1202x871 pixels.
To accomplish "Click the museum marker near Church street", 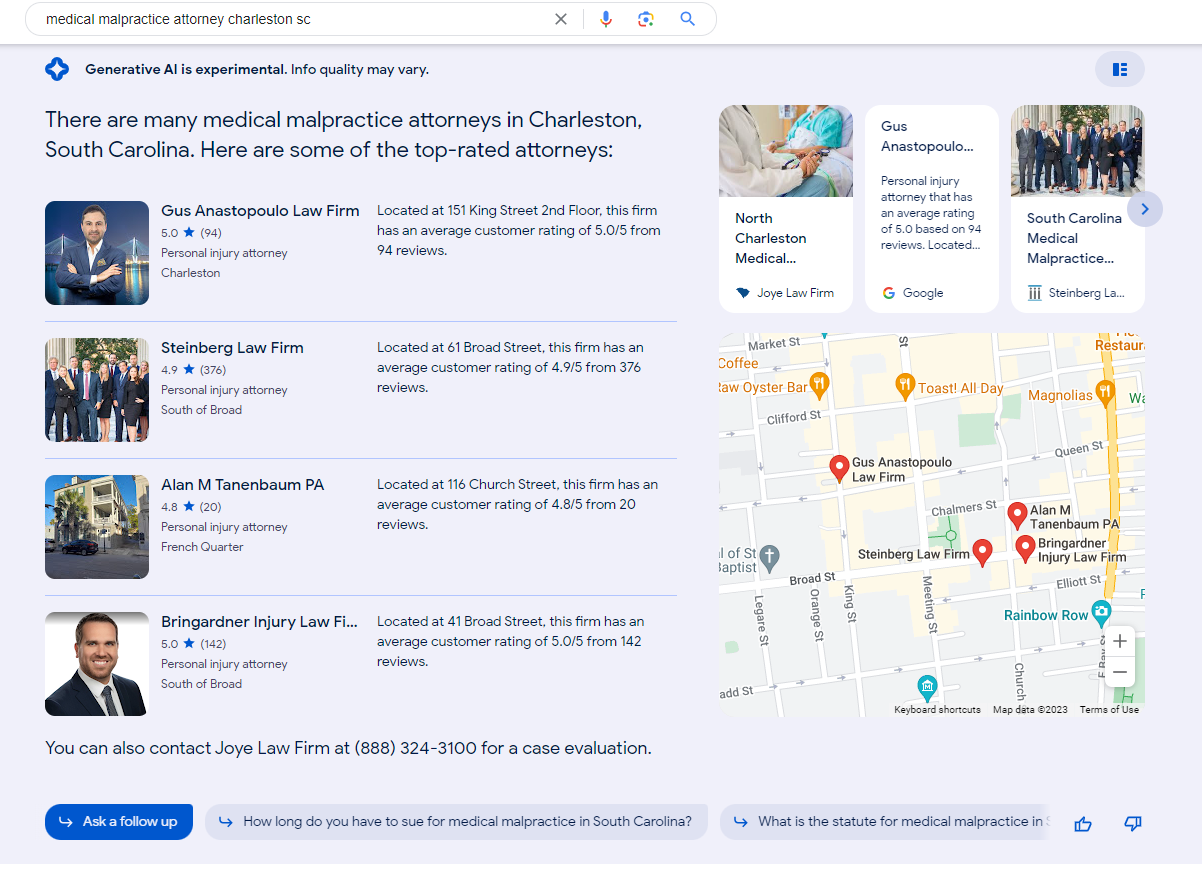I will [927, 688].
